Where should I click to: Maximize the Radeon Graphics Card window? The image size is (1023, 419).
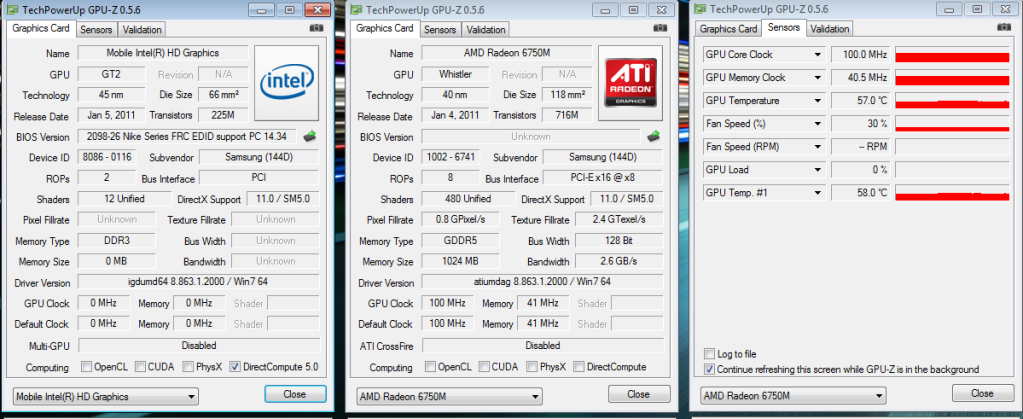(x=633, y=9)
